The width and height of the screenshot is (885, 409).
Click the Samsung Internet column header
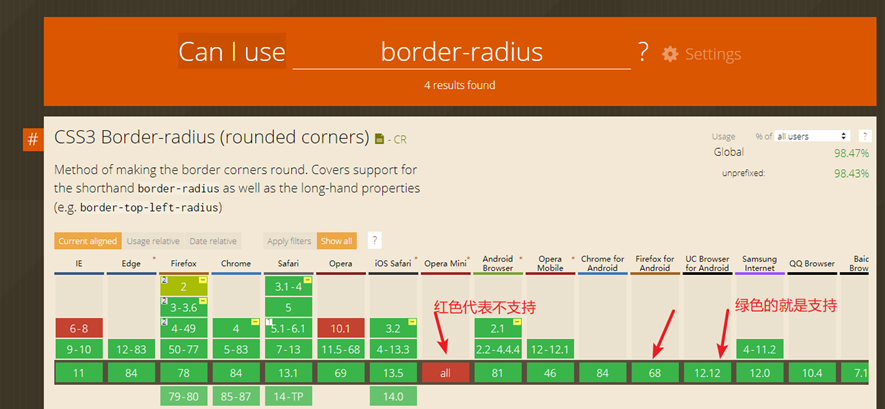760,263
